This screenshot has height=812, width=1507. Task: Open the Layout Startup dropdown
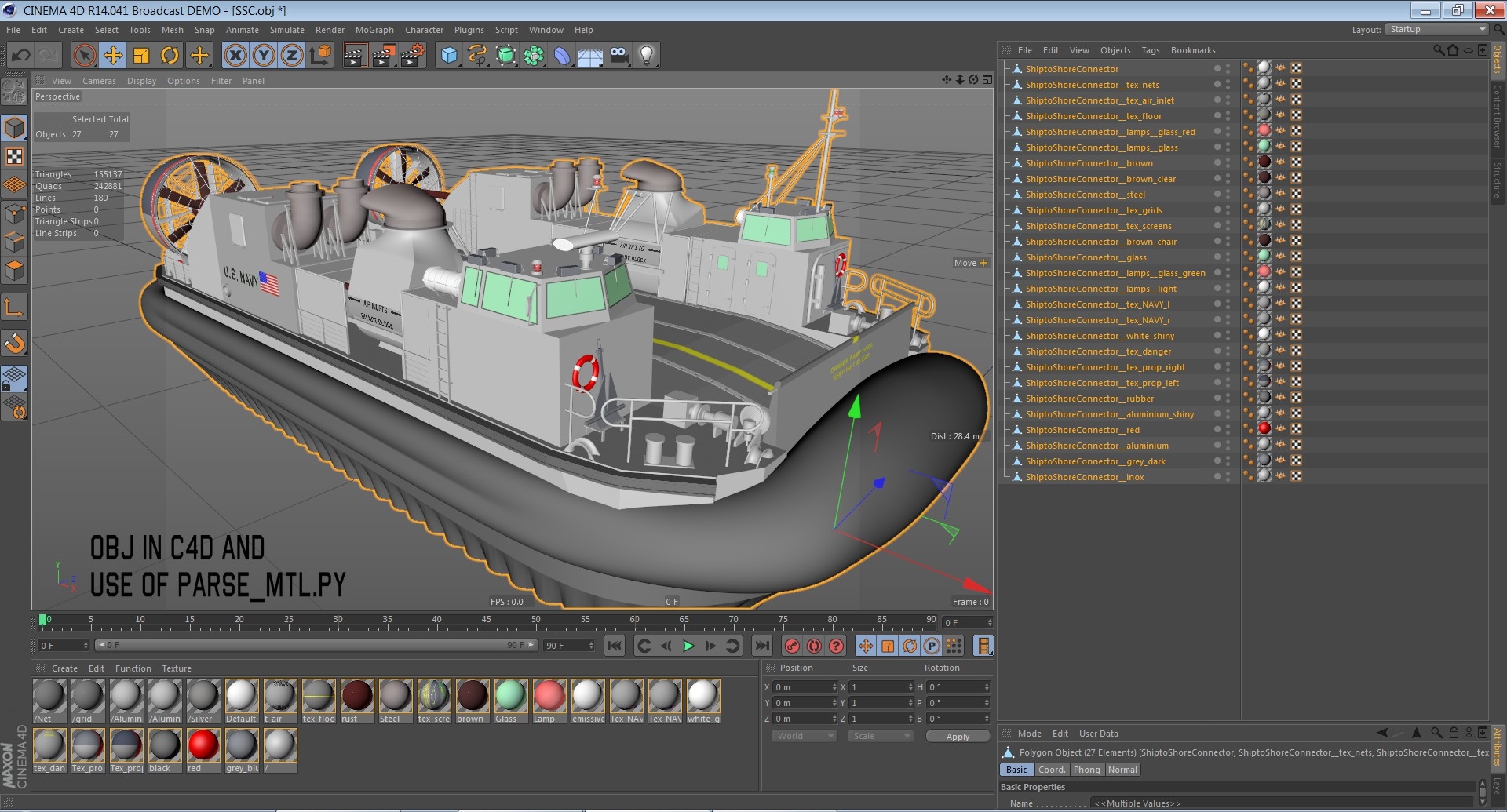1437,30
